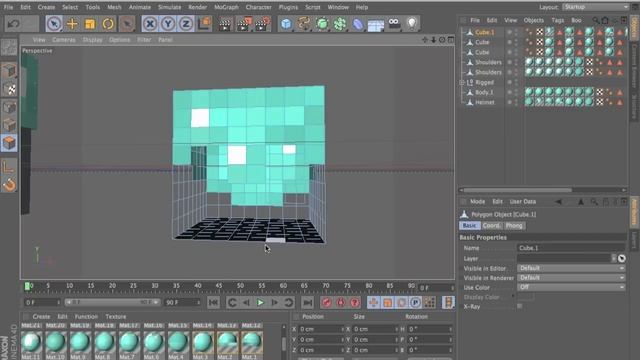Expand the Rigged object hierarchy
This screenshot has width=640, height=360.
[462, 82]
